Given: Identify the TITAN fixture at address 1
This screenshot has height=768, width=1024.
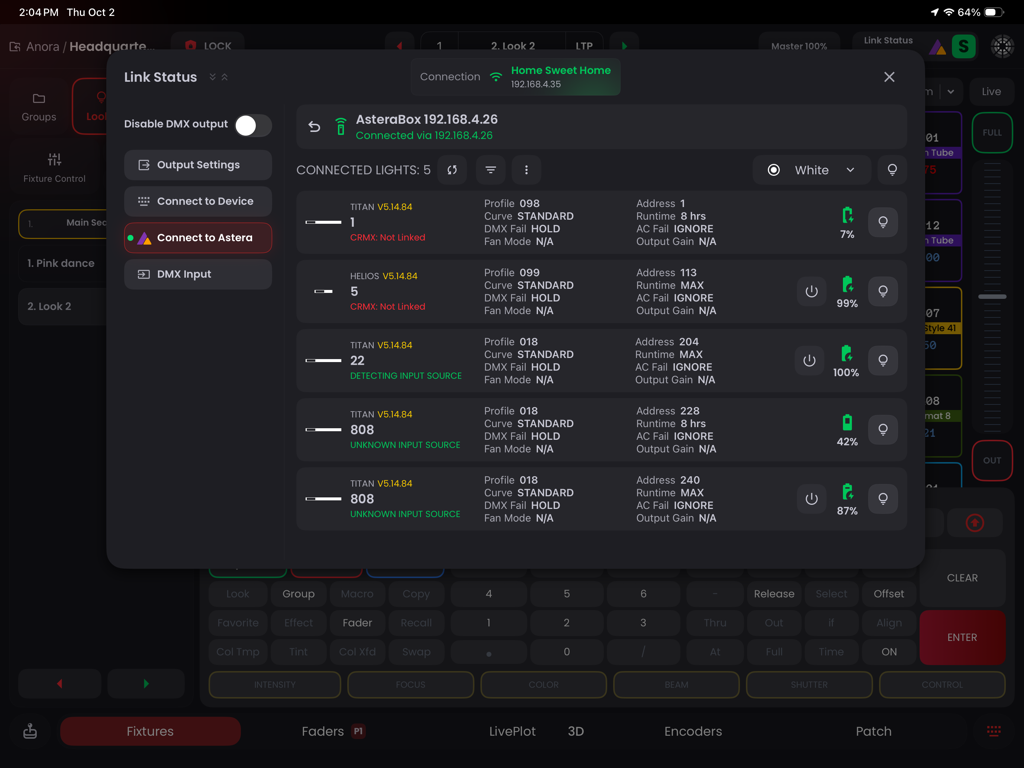Looking at the screenshot, I should tap(883, 221).
